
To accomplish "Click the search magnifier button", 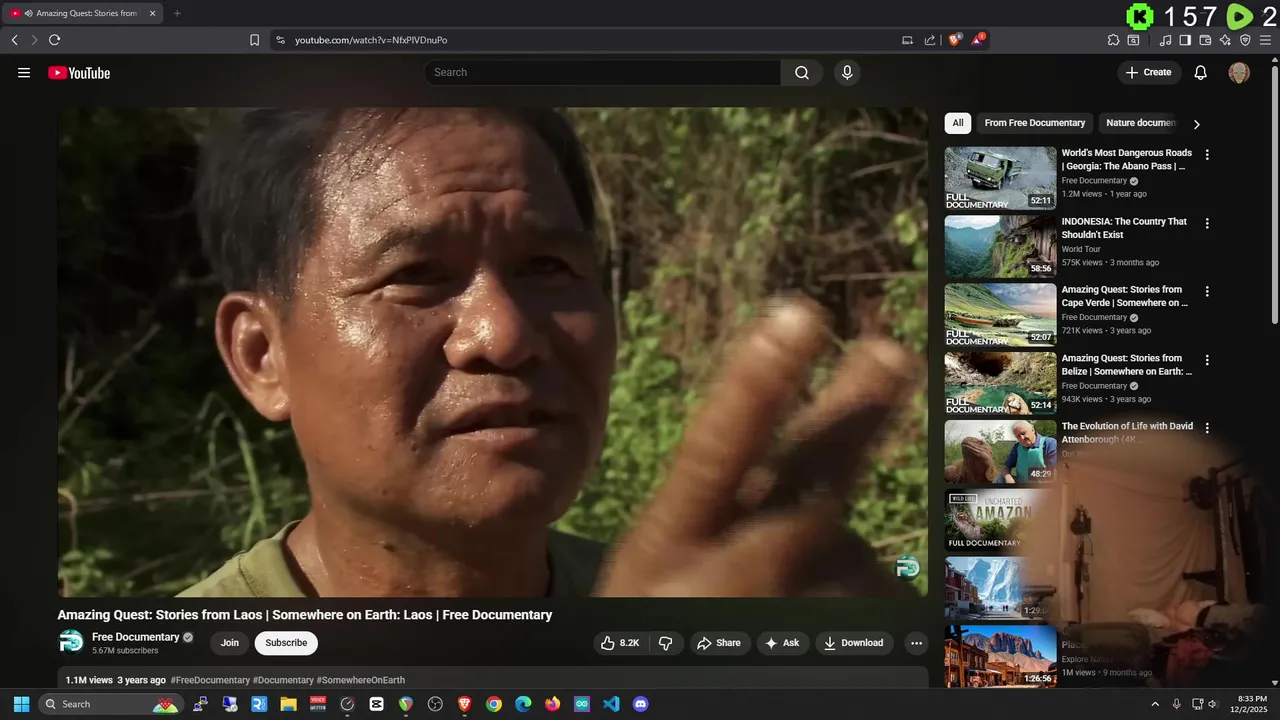I will point(802,72).
